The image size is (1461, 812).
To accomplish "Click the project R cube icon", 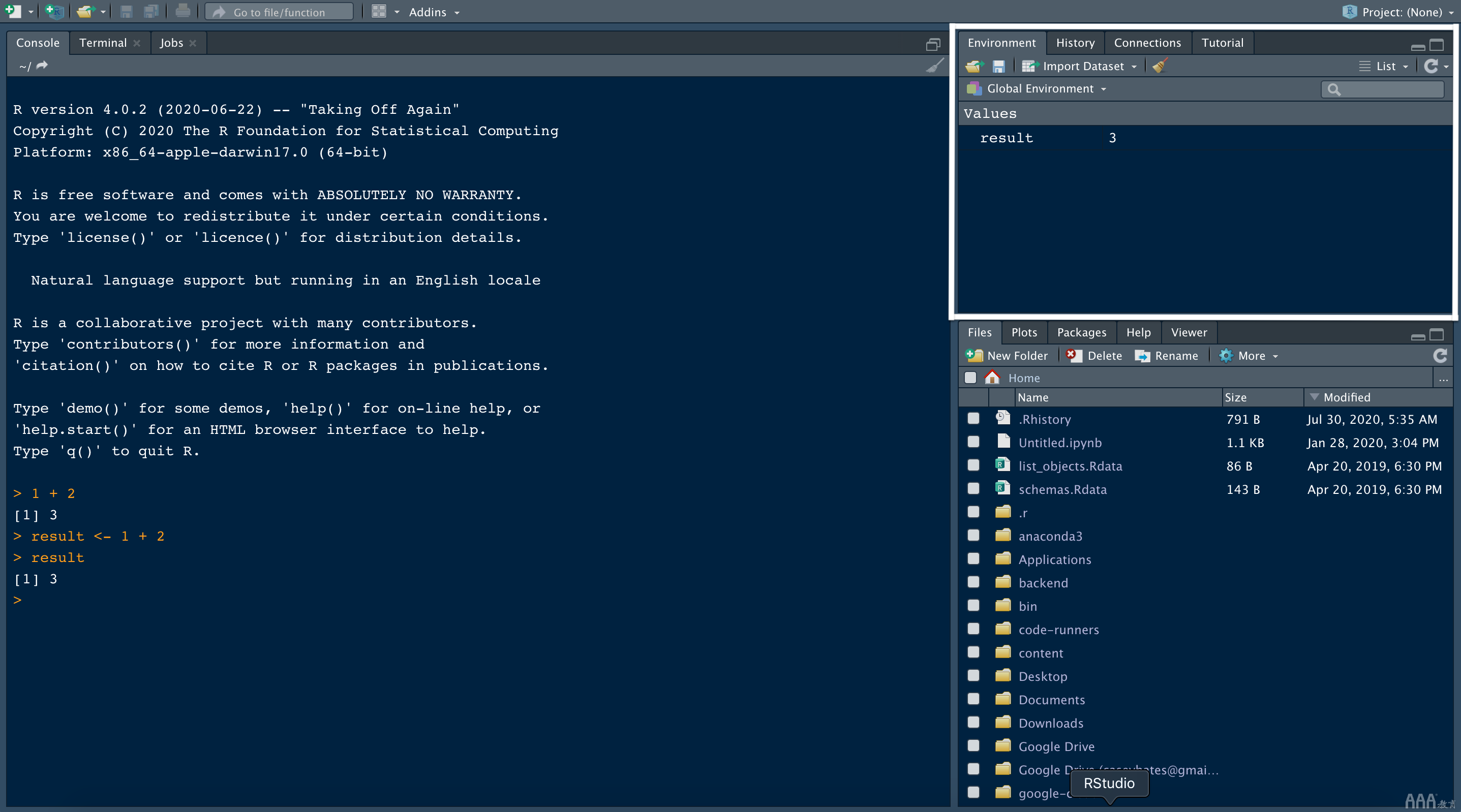I will [1349, 11].
